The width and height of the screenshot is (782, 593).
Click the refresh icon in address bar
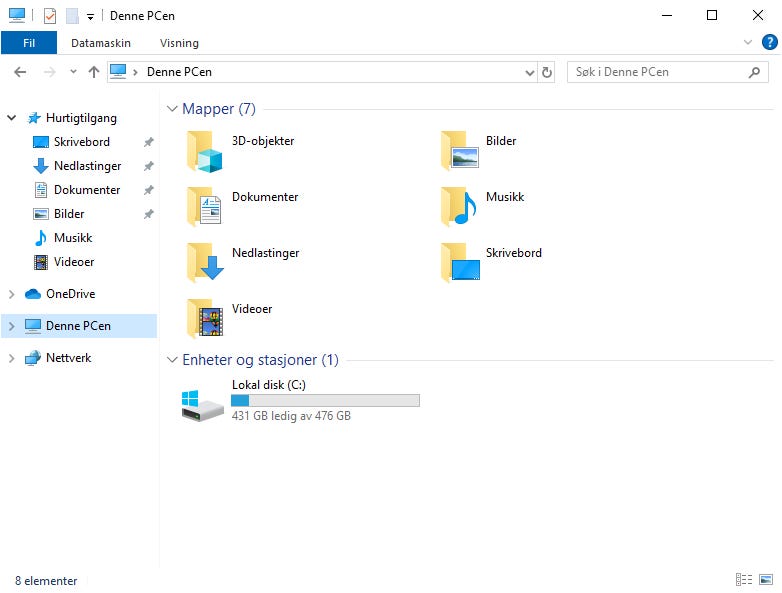pyautogui.click(x=547, y=72)
